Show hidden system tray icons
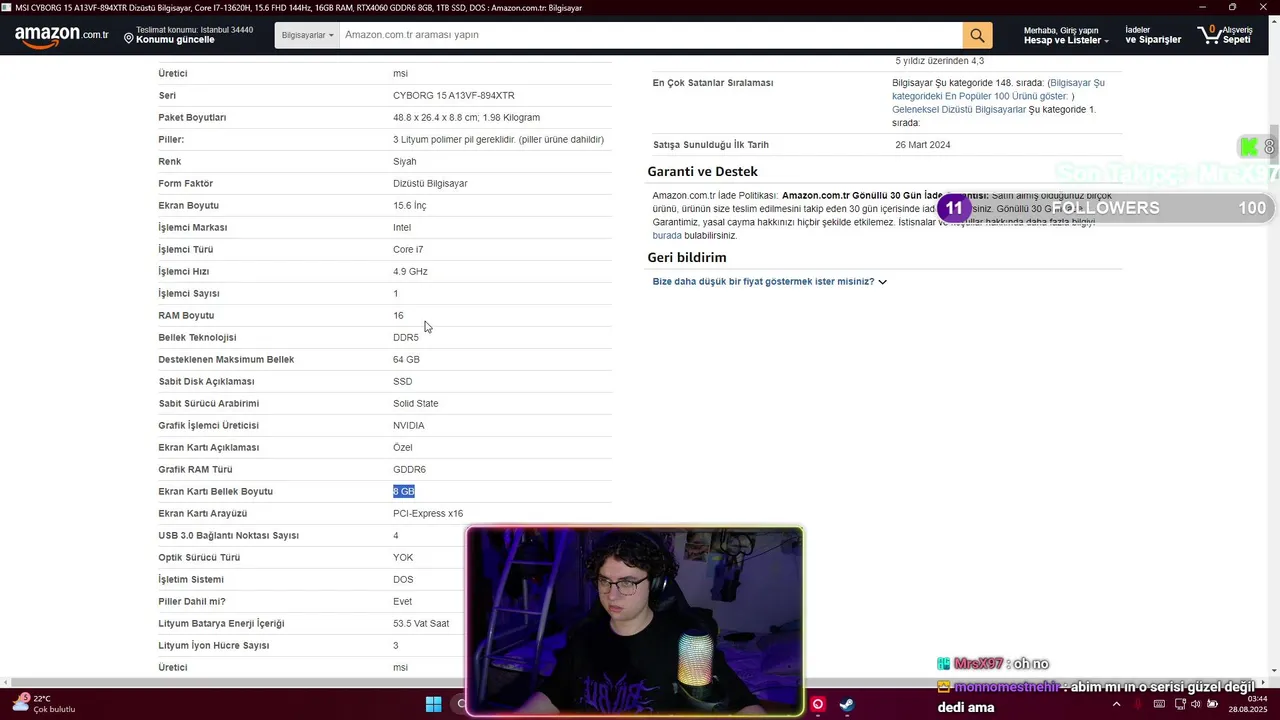The image size is (1280, 720). pyautogui.click(x=1116, y=704)
